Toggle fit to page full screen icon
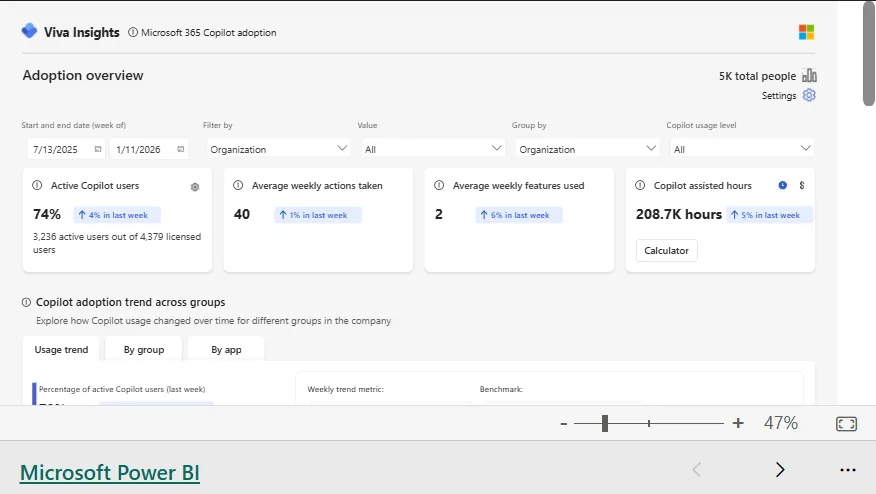 tap(846, 424)
